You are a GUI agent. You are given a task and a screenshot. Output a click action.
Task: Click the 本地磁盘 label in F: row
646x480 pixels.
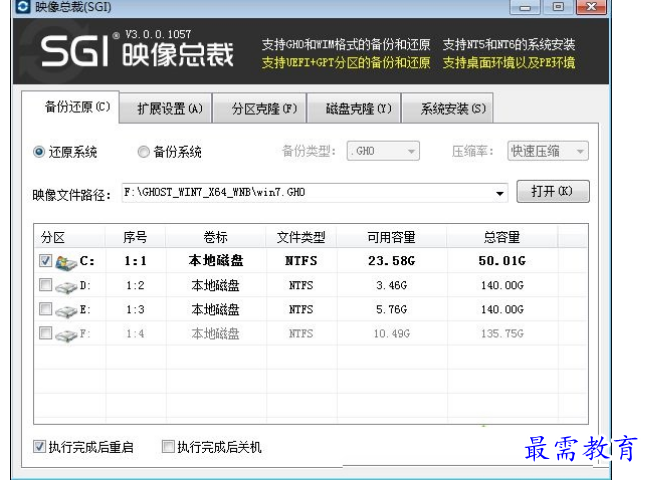click(215, 333)
